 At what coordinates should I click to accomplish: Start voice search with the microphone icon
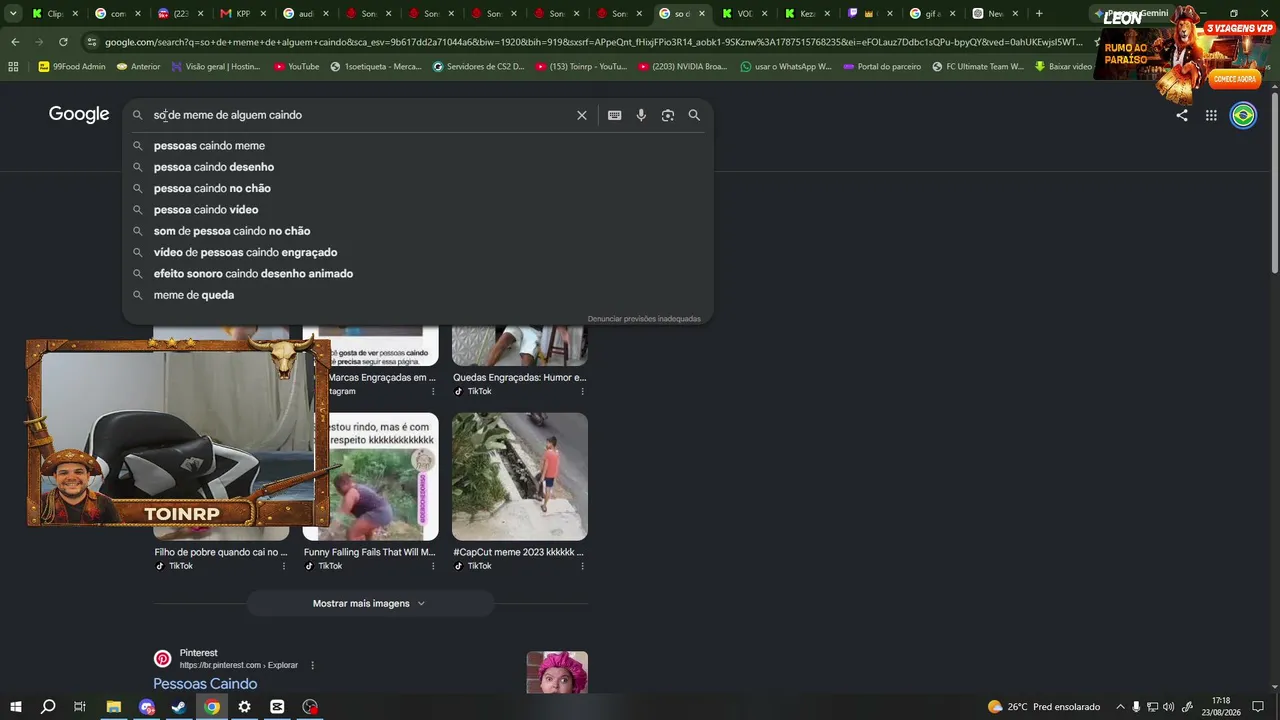[641, 115]
